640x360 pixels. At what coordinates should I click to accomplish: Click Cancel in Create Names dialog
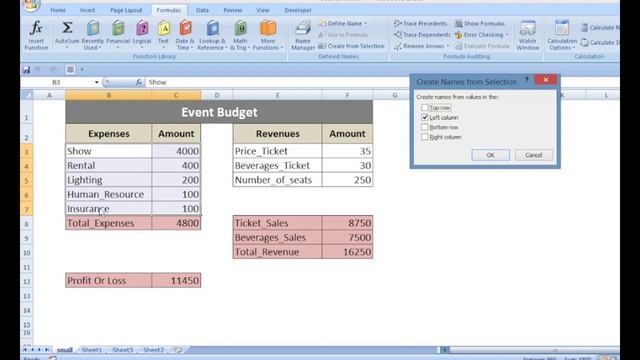click(x=533, y=155)
